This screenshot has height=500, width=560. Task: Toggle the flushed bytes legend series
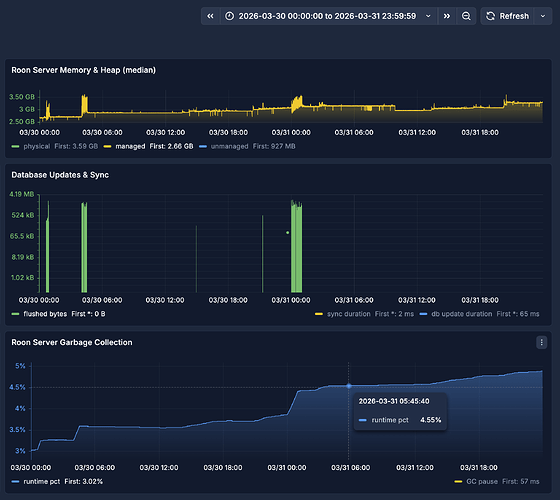click(x=45, y=314)
